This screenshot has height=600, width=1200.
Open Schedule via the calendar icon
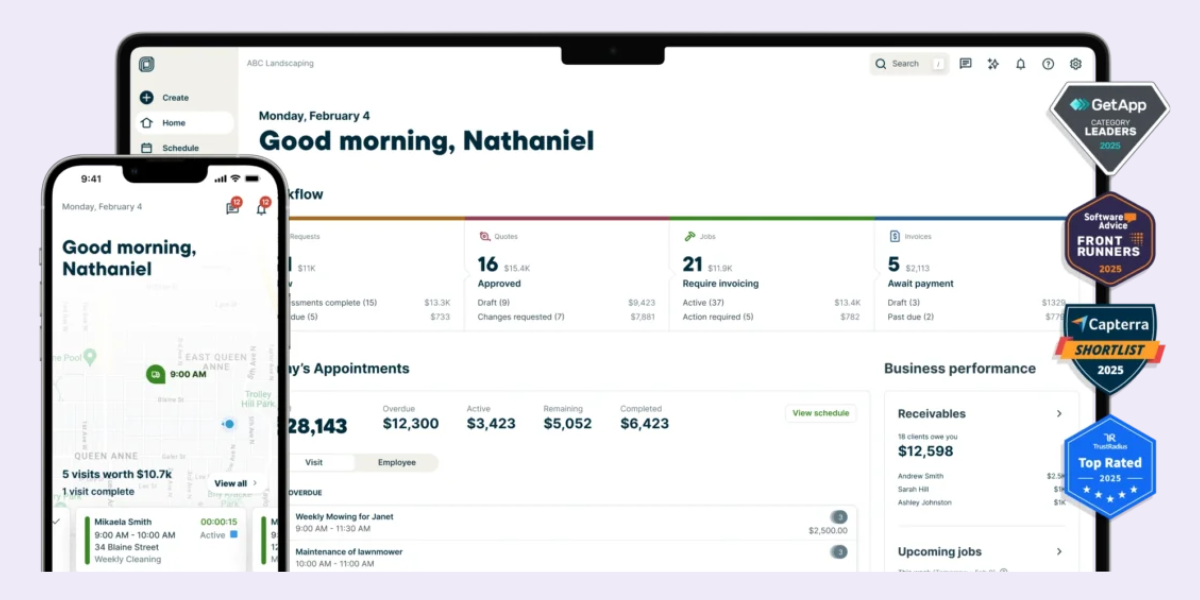[x=148, y=147]
